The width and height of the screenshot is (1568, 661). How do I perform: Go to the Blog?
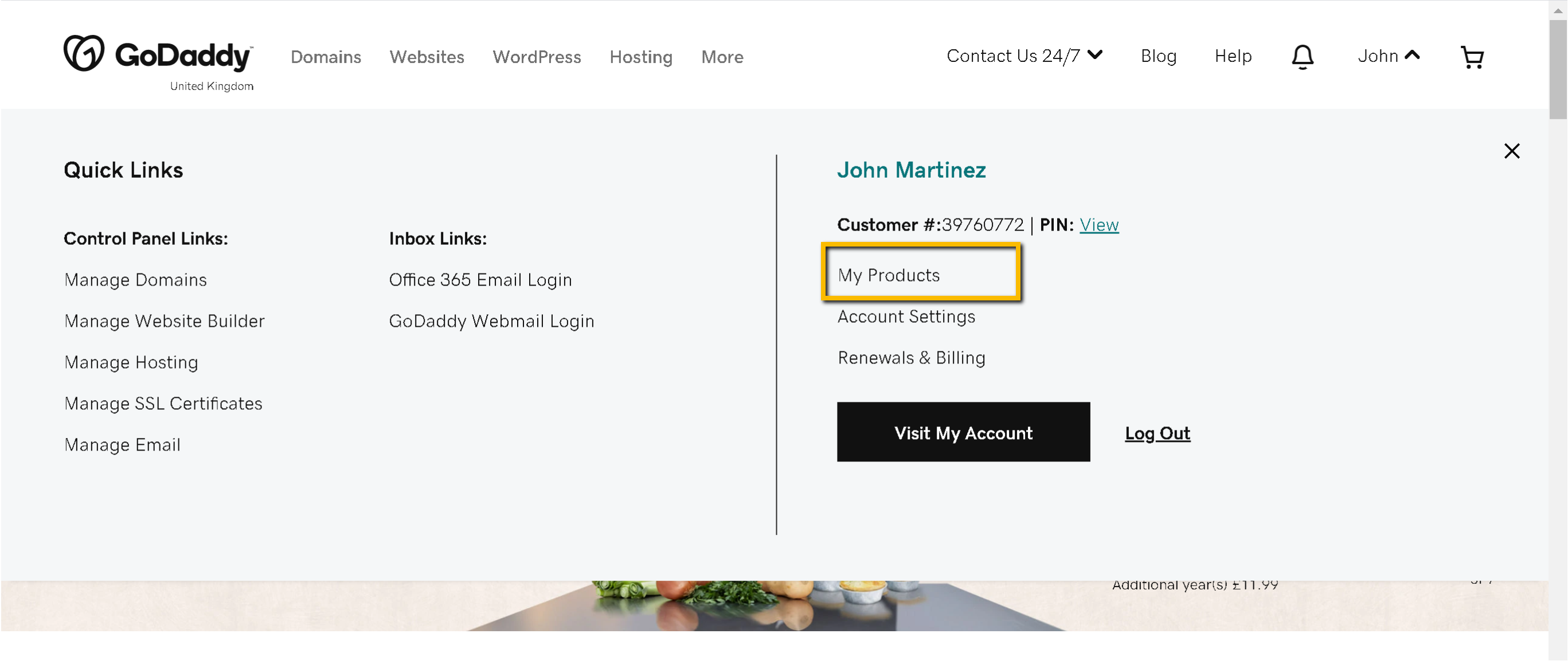(x=1158, y=56)
